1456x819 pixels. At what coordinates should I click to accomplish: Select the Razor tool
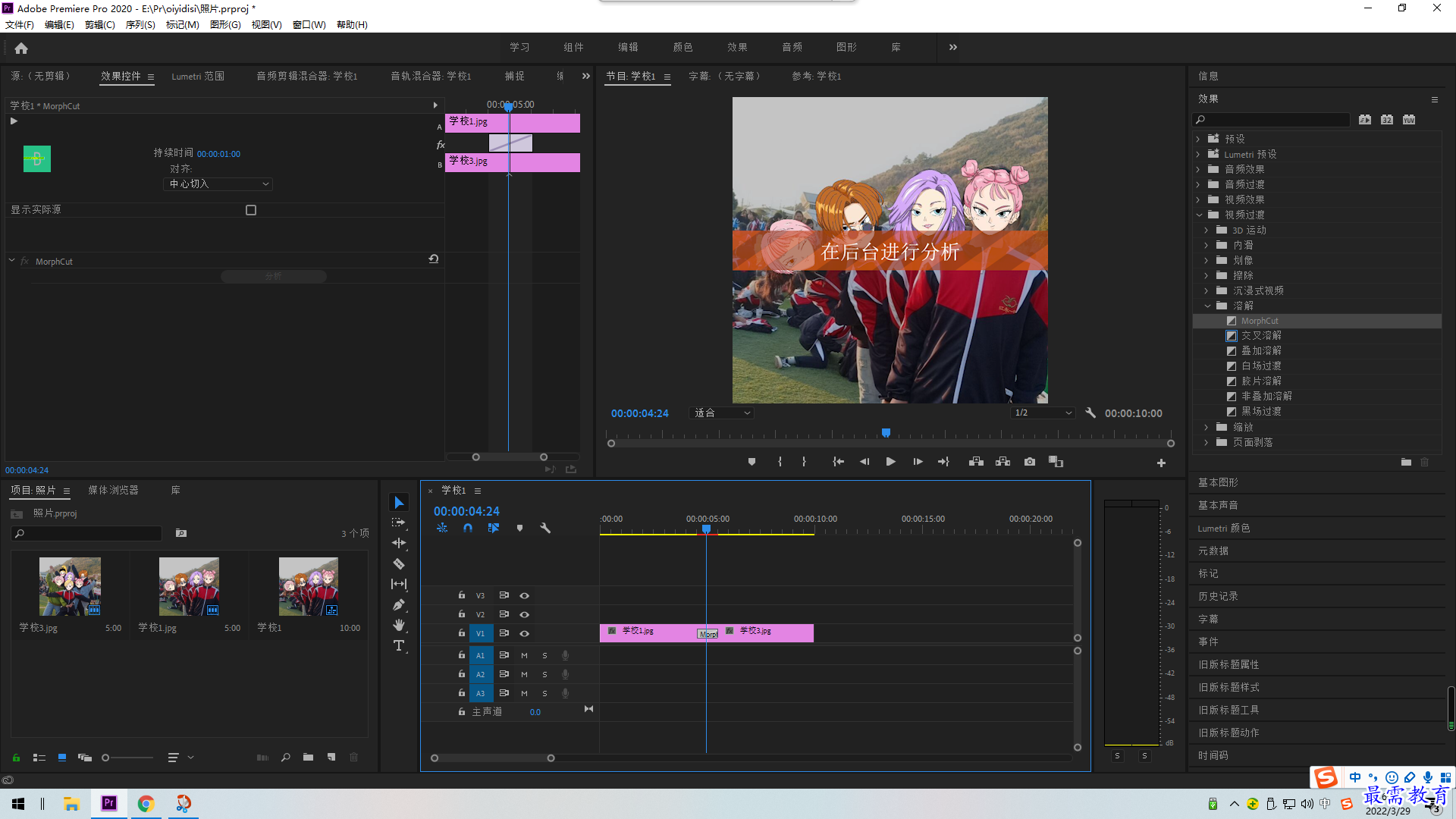point(399,563)
